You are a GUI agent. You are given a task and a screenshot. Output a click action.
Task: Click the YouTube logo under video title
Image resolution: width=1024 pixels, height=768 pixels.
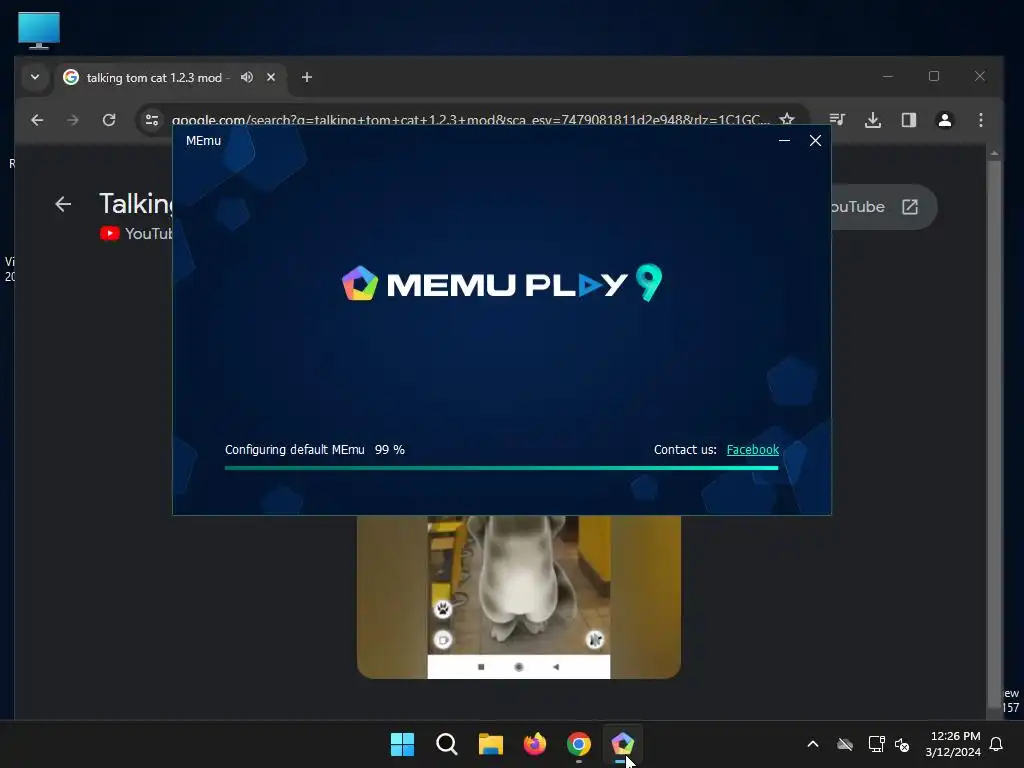(x=110, y=233)
